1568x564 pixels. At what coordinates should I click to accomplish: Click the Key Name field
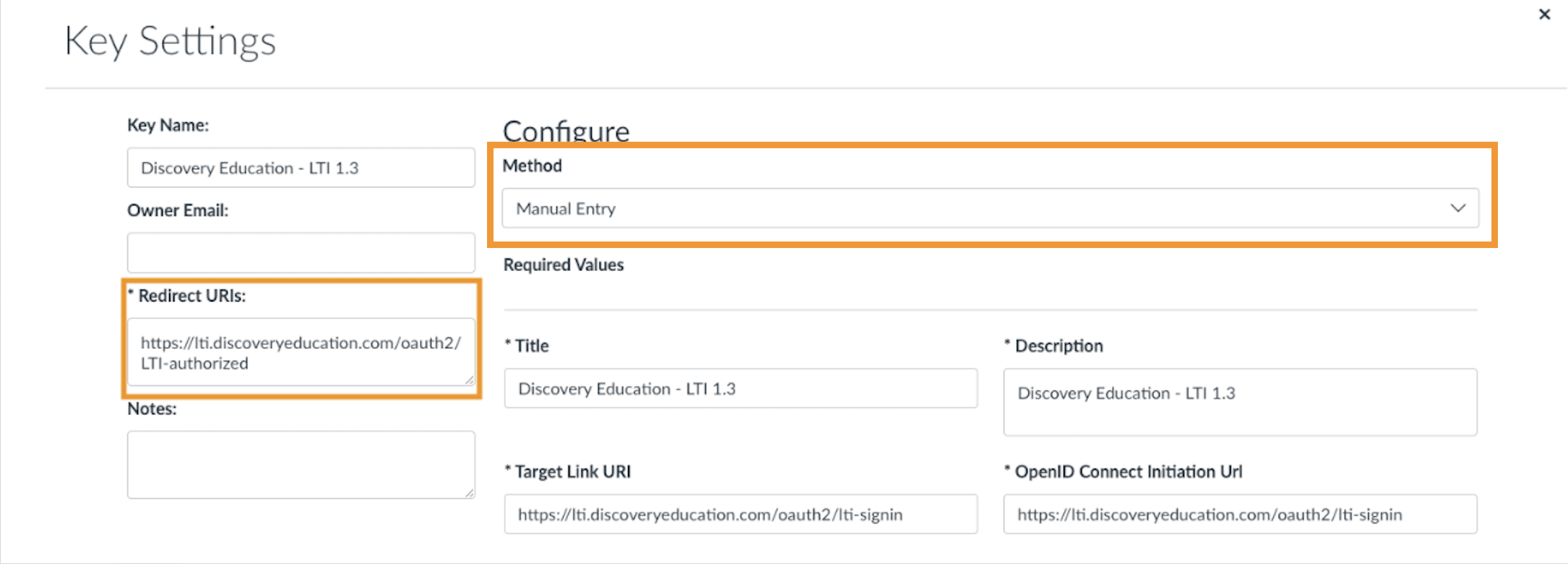pyautogui.click(x=301, y=167)
